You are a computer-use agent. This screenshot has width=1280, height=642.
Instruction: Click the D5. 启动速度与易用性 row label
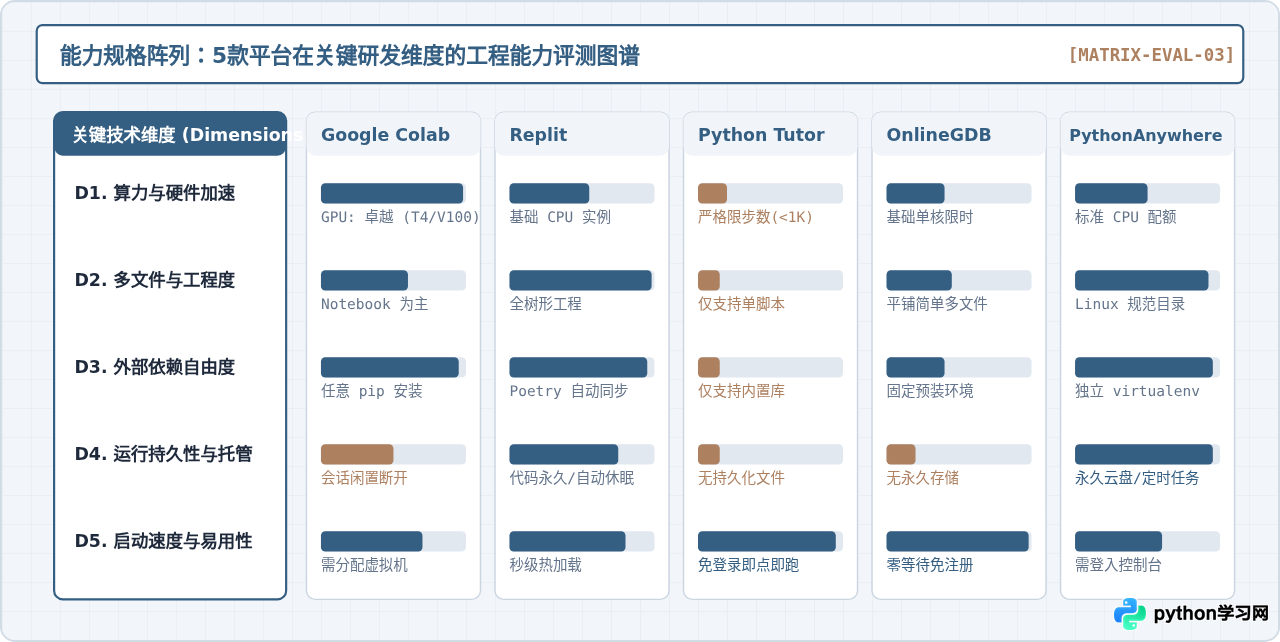[x=163, y=541]
